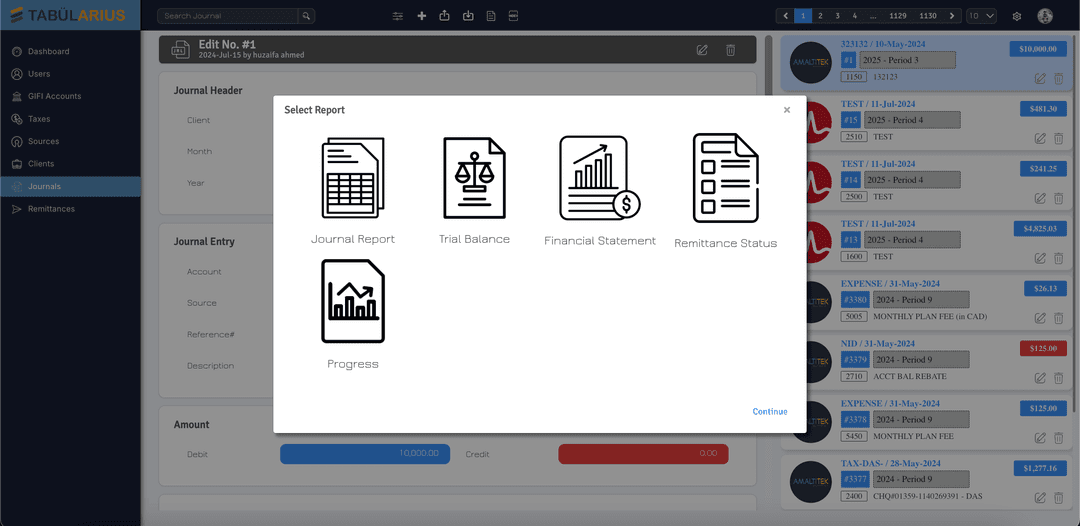
Task: Open Remittances in sidebar
Action: (70, 209)
